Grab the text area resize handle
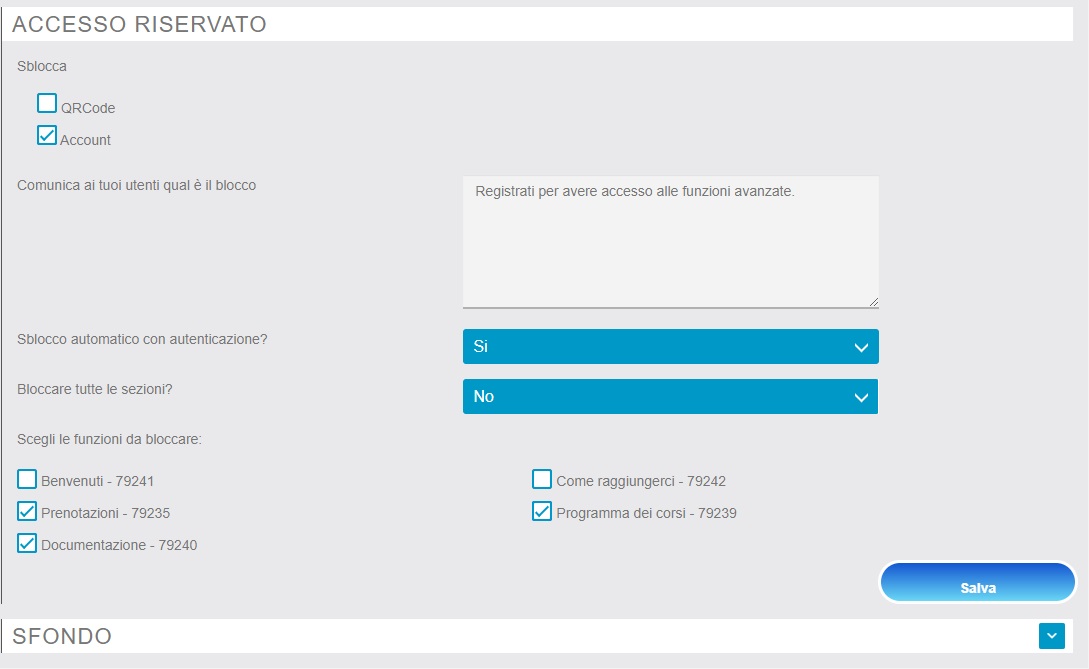Image resolution: width=1089 pixels, height=669 pixels. tap(873, 301)
